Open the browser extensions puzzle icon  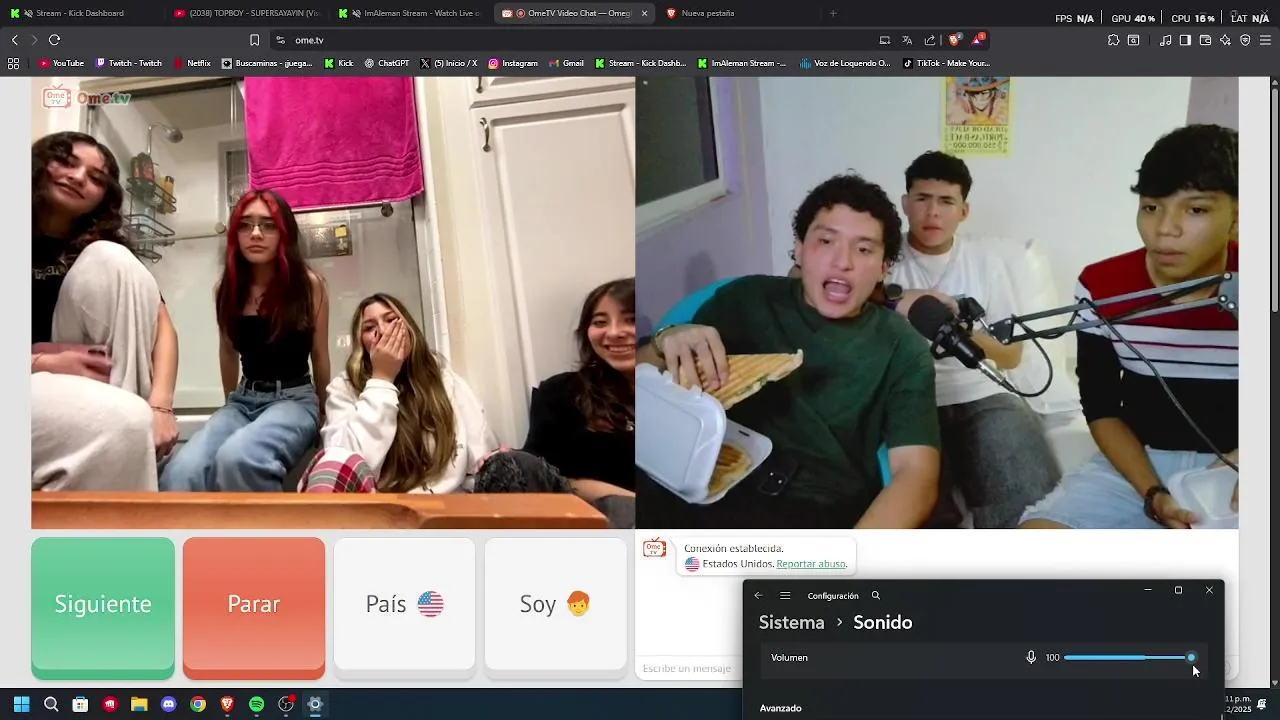[x=1113, y=40]
